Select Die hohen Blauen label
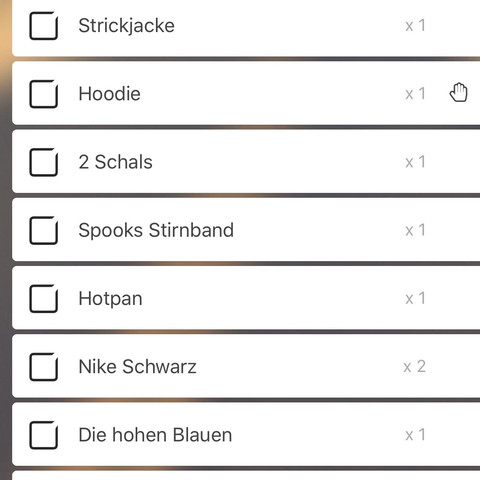Viewport: 480px width, 480px height. coord(155,435)
